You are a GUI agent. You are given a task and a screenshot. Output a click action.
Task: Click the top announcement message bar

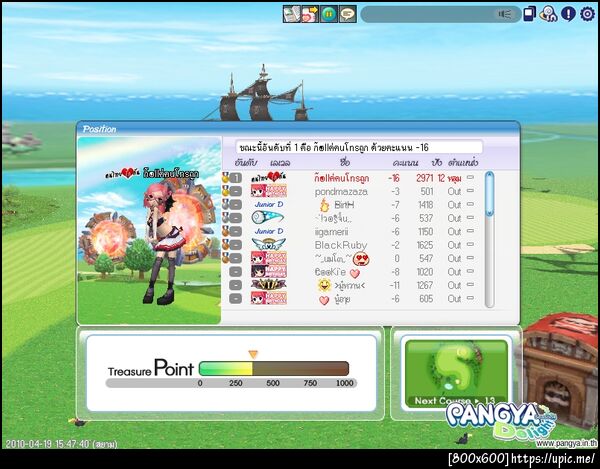point(359,147)
